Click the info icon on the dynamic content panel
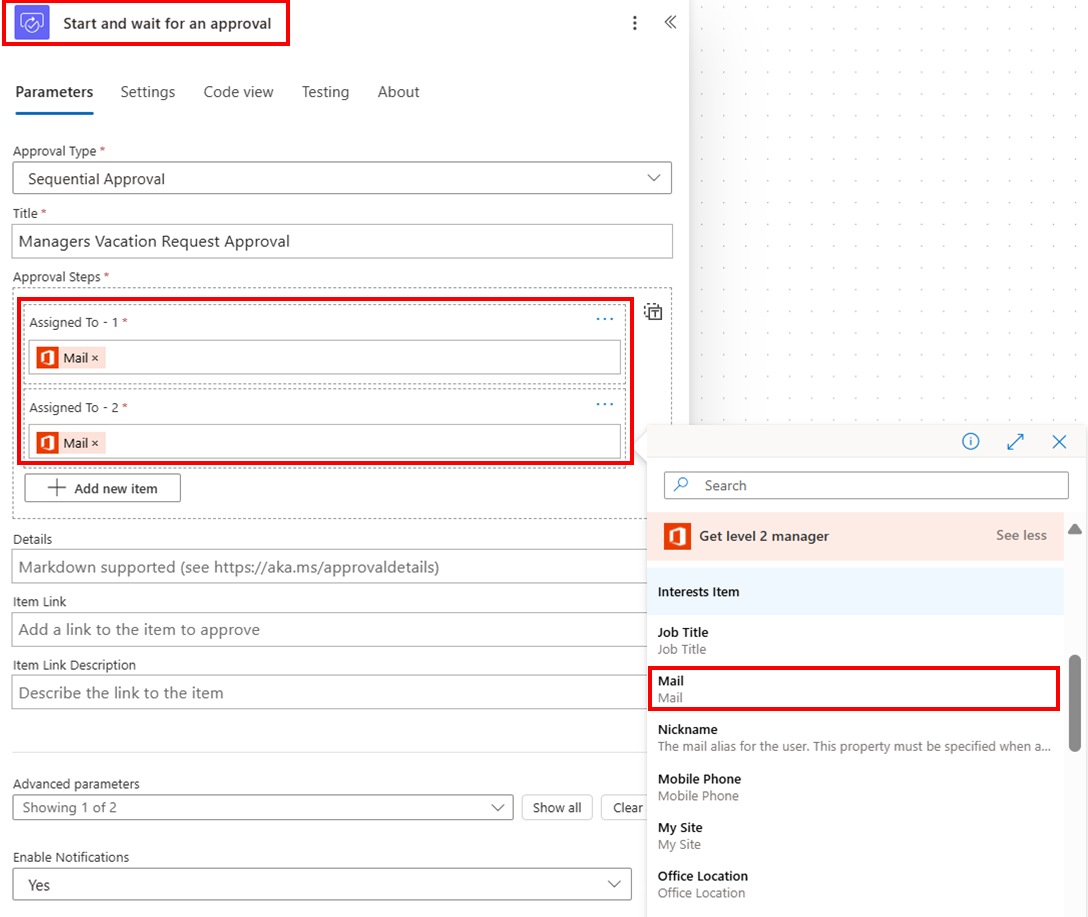This screenshot has width=1088, height=917. tap(970, 441)
